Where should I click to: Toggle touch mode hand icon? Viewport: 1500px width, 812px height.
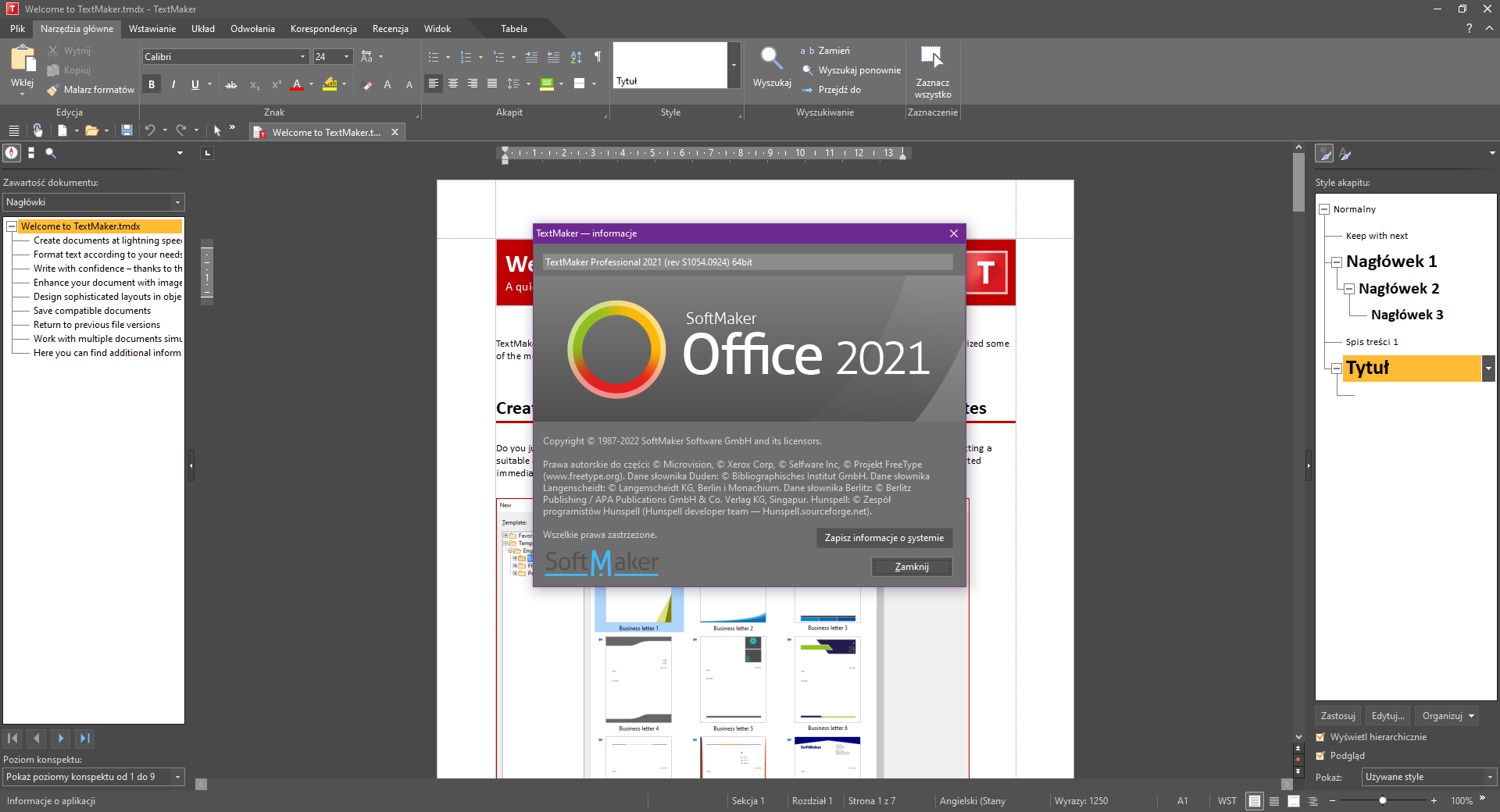pyautogui.click(x=37, y=130)
